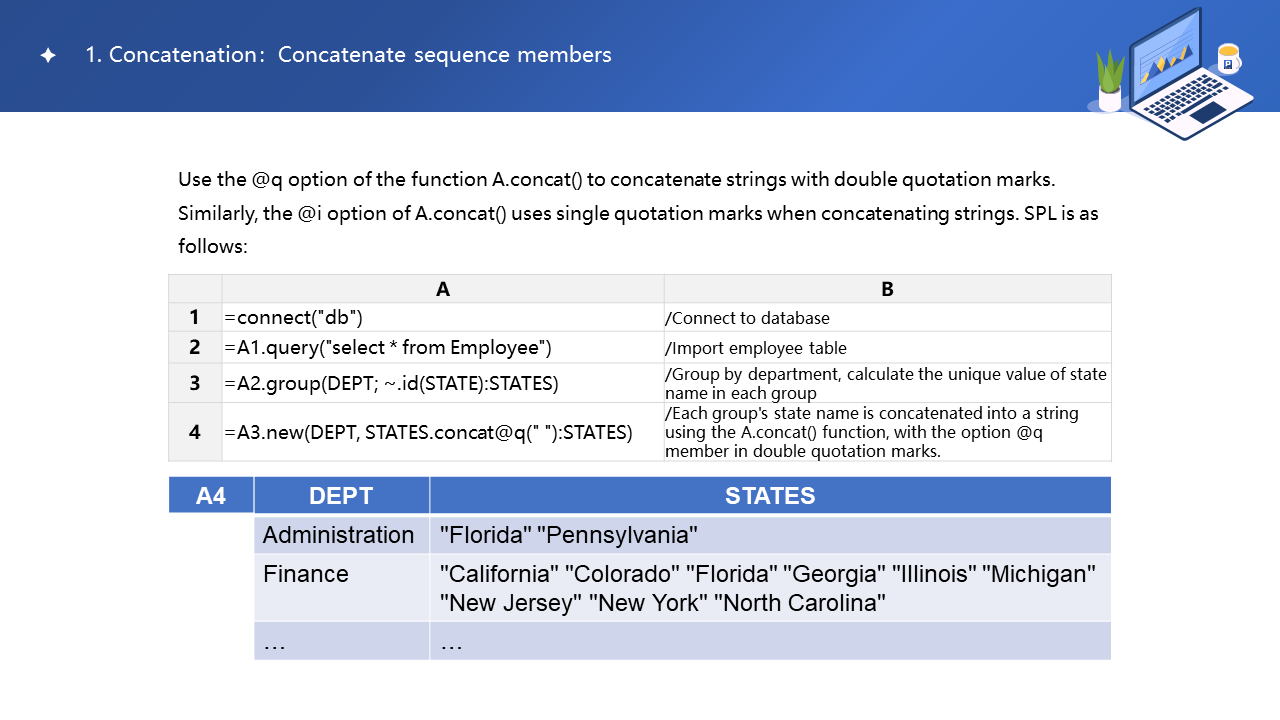Screen dimensions: 1280x720
Task: Click row number 2 of the code grid
Action: click(x=195, y=347)
